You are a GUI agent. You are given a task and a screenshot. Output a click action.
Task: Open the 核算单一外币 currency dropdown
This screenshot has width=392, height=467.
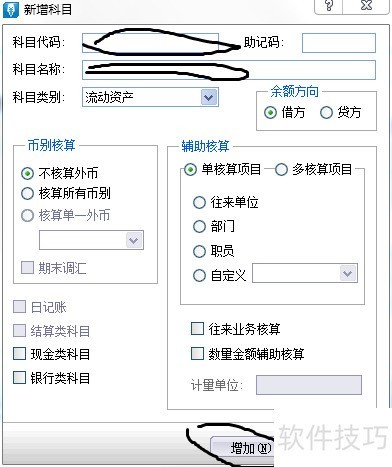coord(134,240)
